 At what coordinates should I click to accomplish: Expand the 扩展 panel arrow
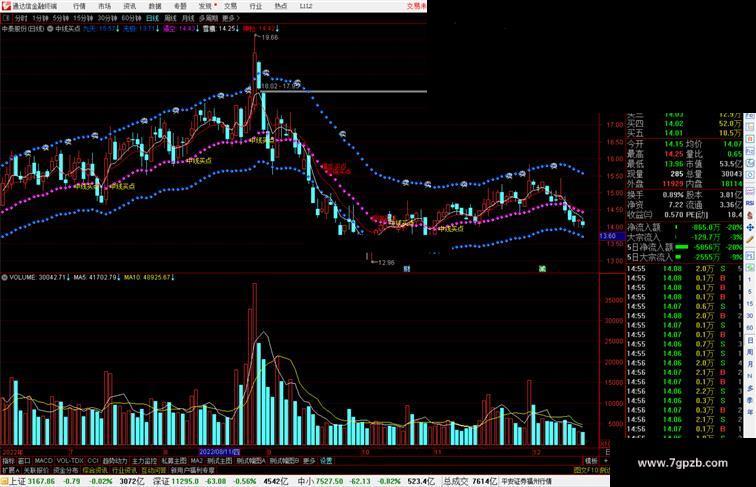(x=11, y=470)
